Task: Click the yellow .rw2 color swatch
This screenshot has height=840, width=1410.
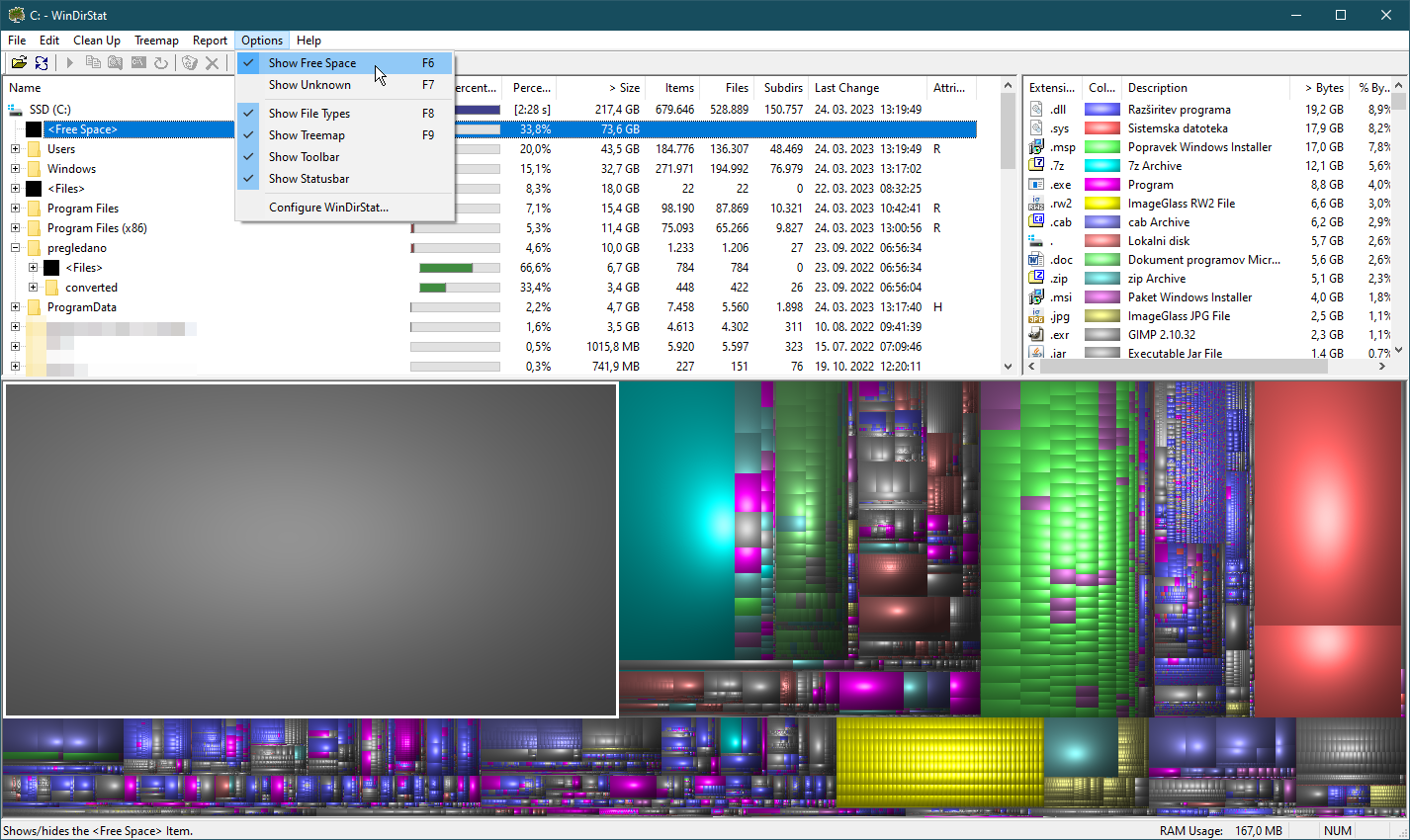Action: [x=1102, y=204]
